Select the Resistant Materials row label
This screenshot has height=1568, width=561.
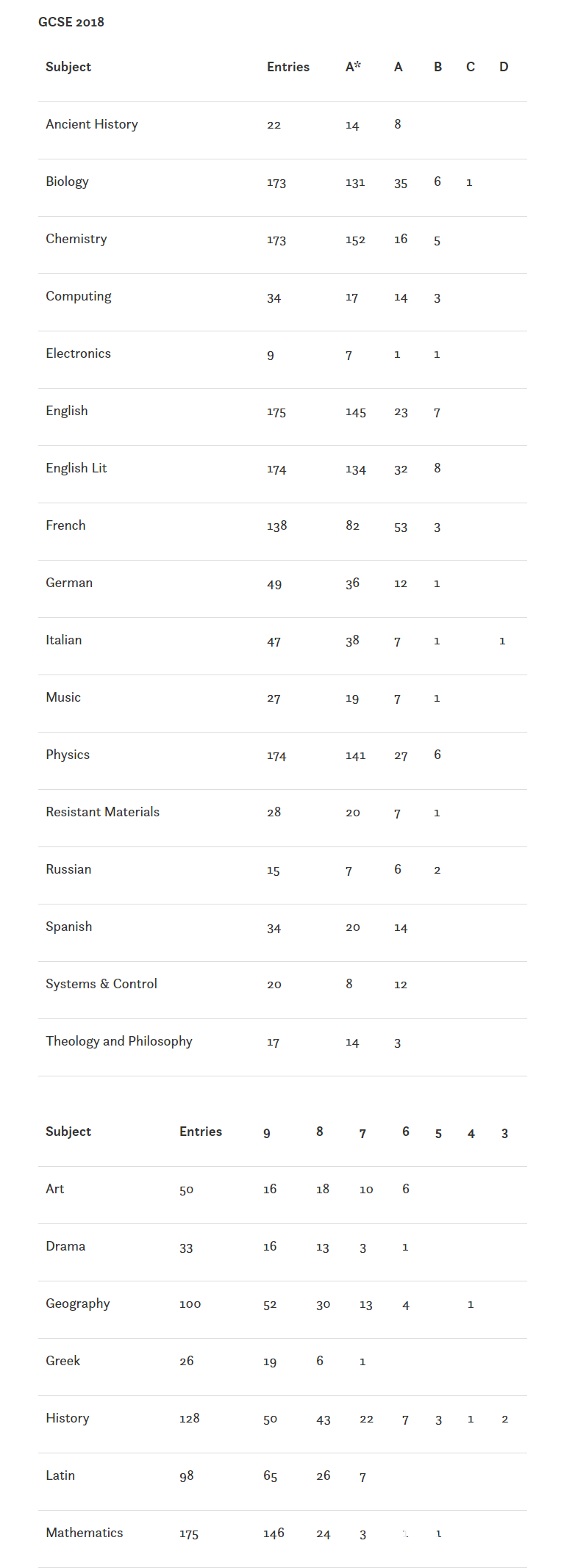click(x=103, y=812)
